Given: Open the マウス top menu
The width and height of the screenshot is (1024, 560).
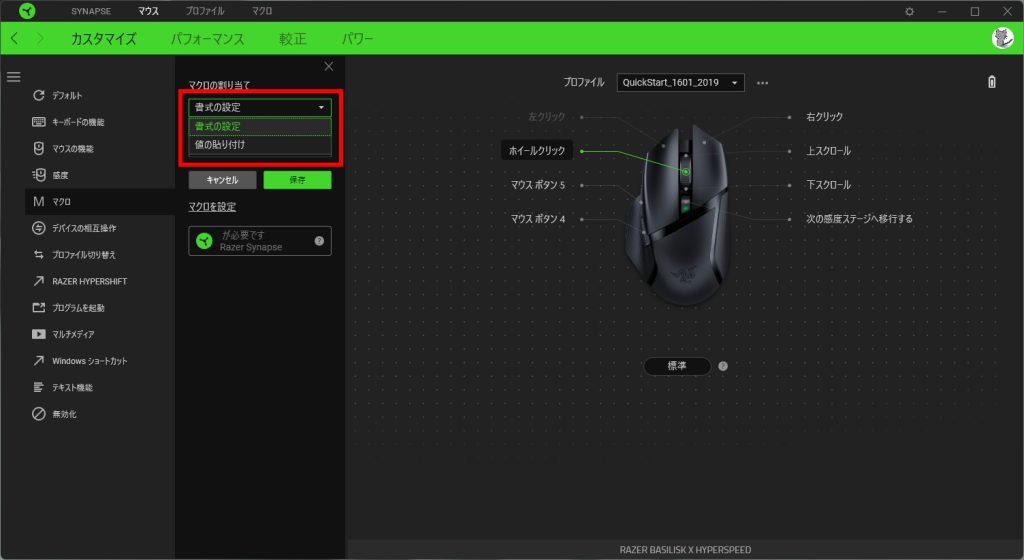Looking at the screenshot, I should [x=148, y=11].
